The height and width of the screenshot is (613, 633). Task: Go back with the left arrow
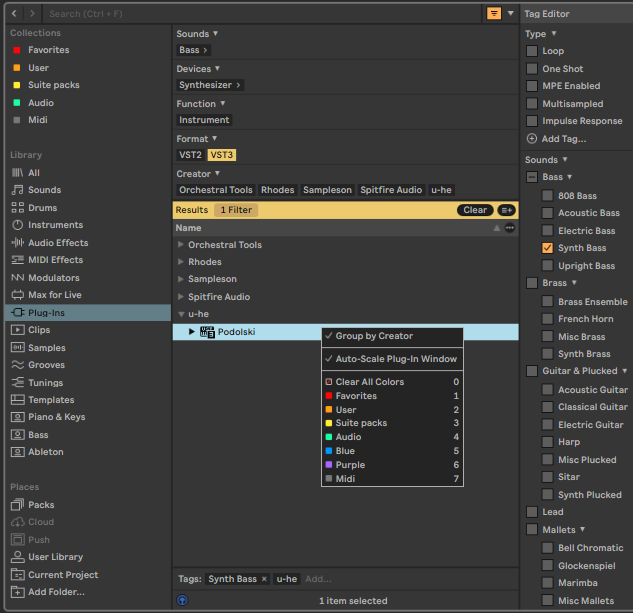pos(14,14)
